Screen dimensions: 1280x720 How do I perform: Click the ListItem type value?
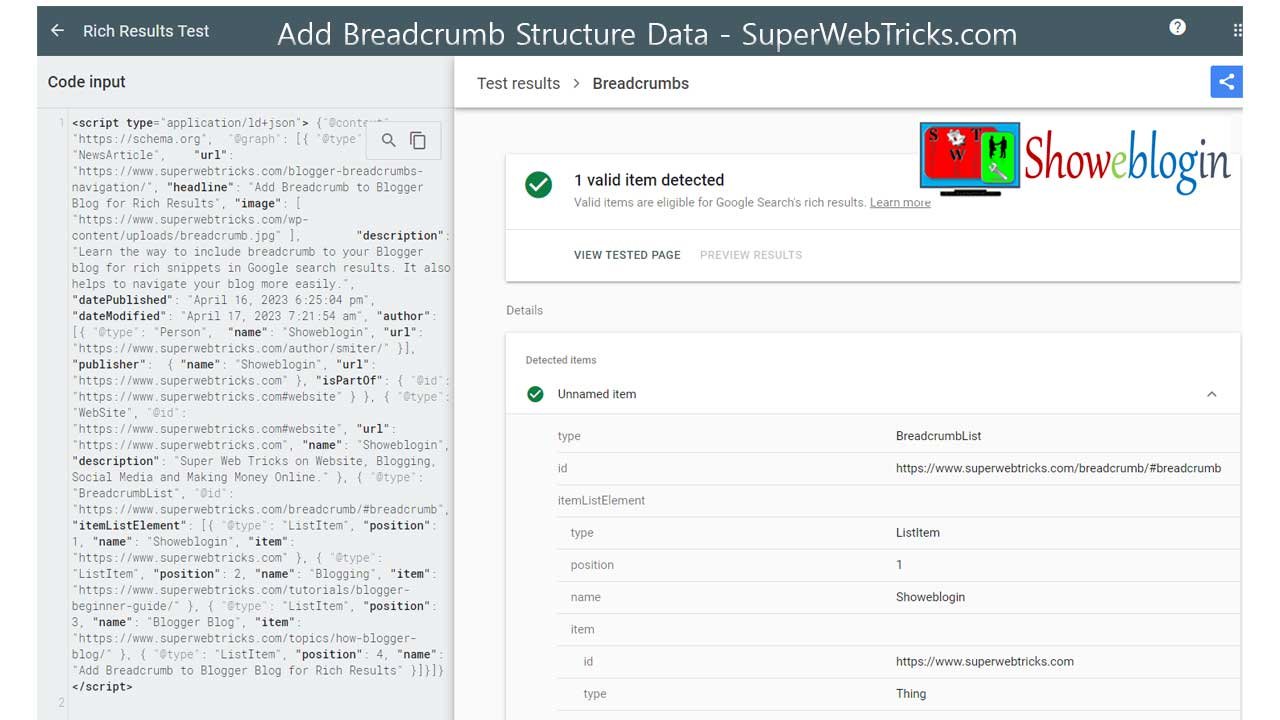918,533
